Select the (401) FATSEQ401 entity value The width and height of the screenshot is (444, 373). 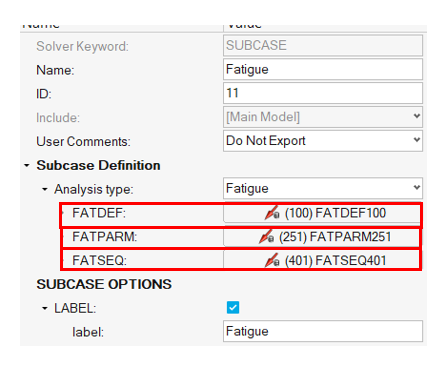[335, 260]
